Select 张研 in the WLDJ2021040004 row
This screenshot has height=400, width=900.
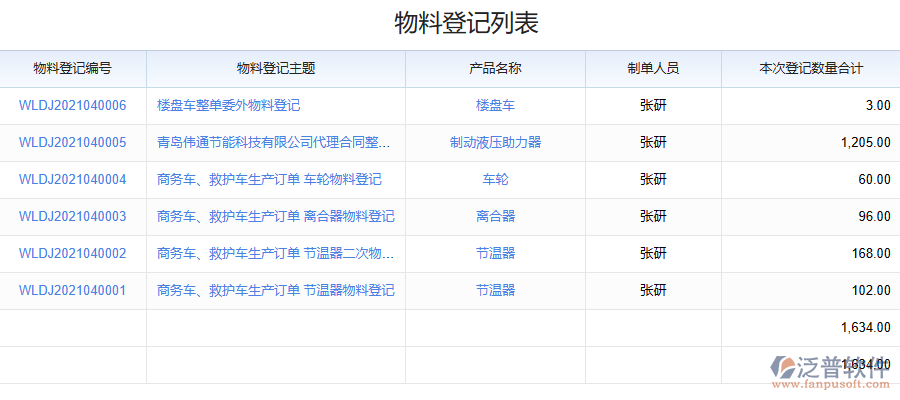(653, 180)
